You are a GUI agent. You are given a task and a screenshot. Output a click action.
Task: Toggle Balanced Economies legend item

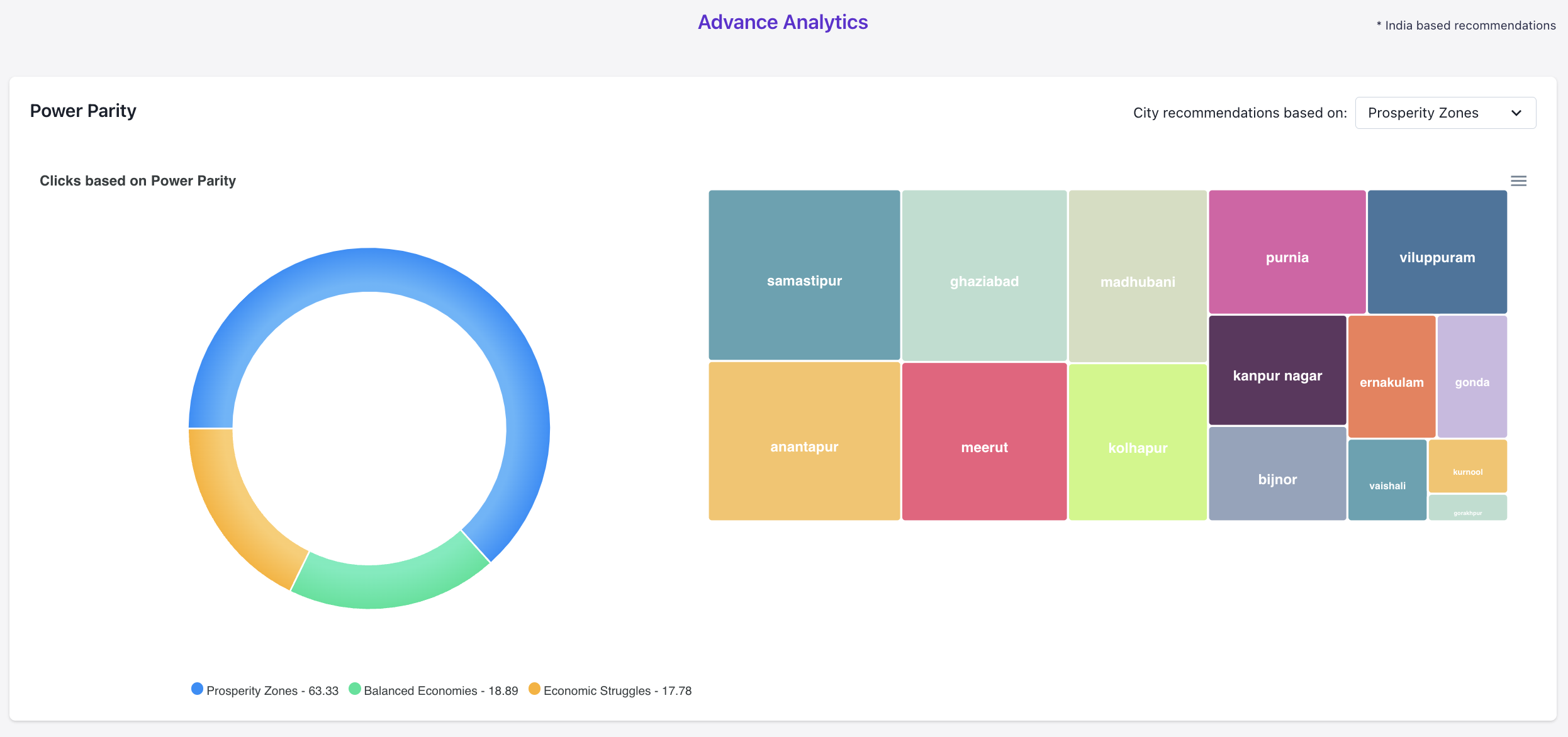pos(440,690)
